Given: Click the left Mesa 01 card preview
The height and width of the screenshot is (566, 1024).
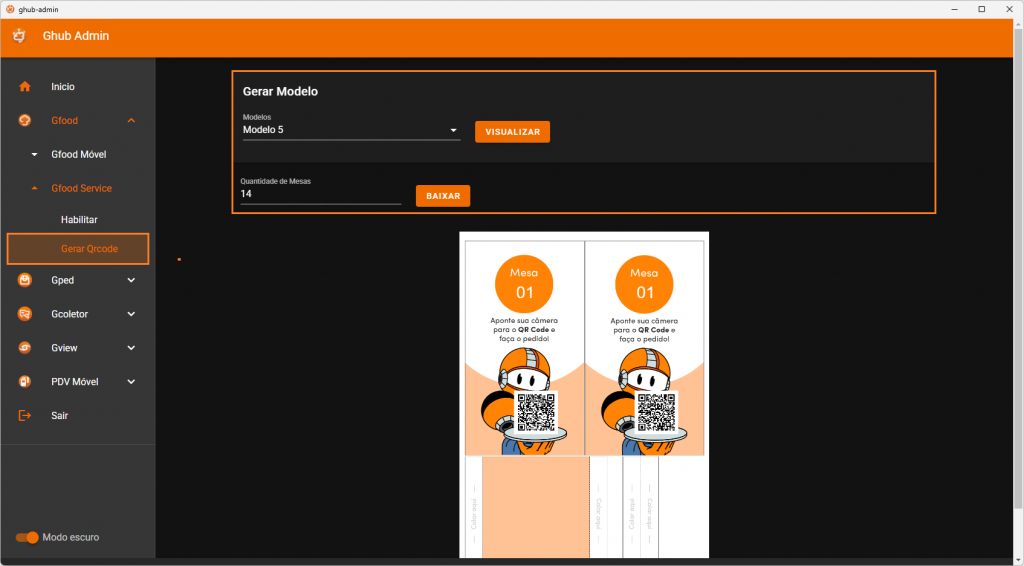Looking at the screenshot, I should point(524,348).
